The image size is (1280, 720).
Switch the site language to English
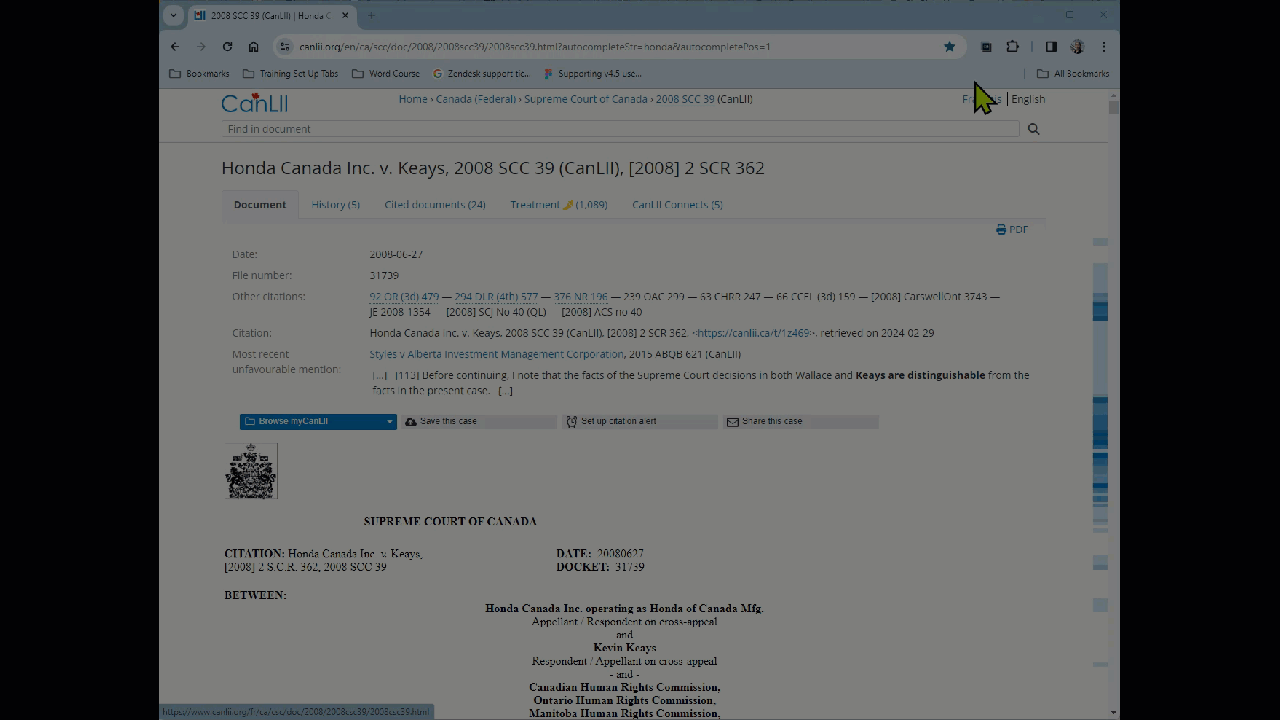coord(1028,99)
